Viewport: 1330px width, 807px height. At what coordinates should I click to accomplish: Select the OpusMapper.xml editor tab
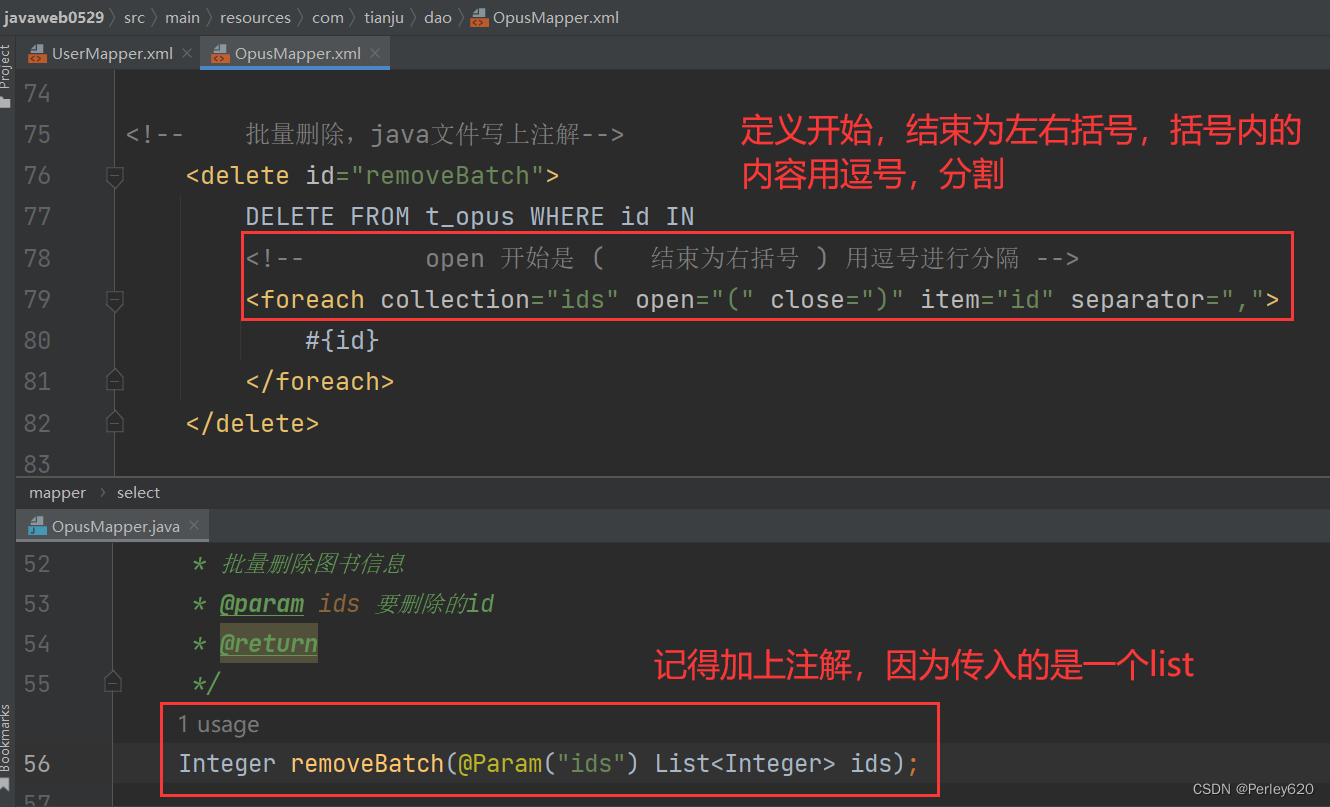tap(295, 53)
